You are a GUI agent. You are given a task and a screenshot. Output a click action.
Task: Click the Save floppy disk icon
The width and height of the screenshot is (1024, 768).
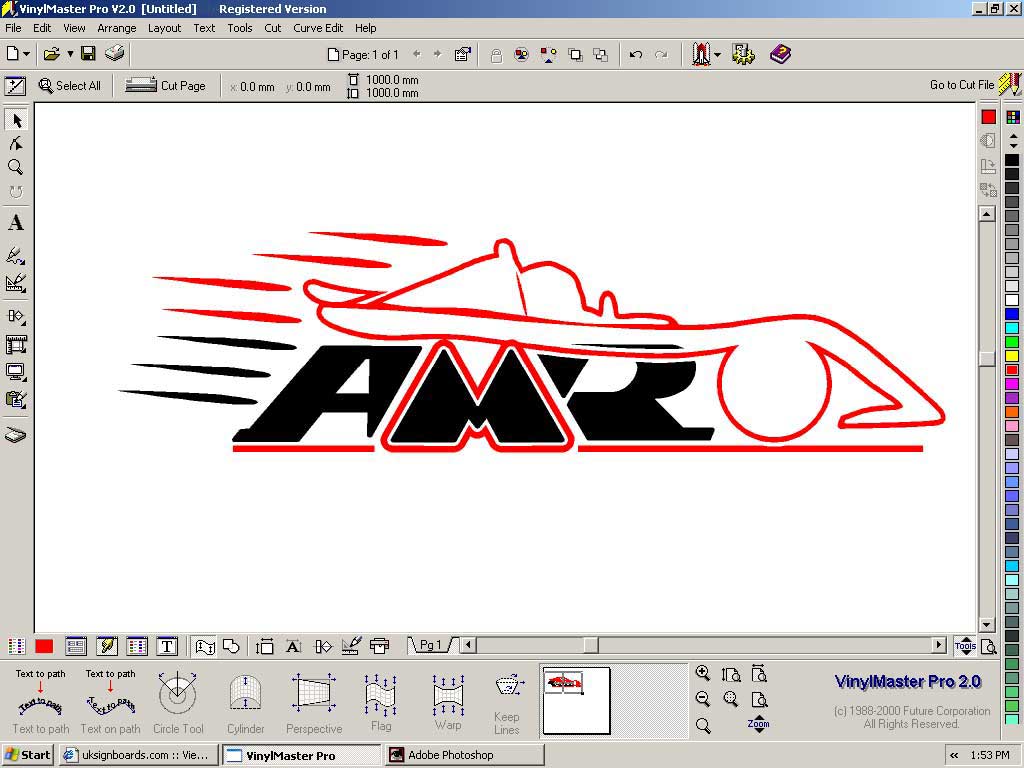pos(88,54)
